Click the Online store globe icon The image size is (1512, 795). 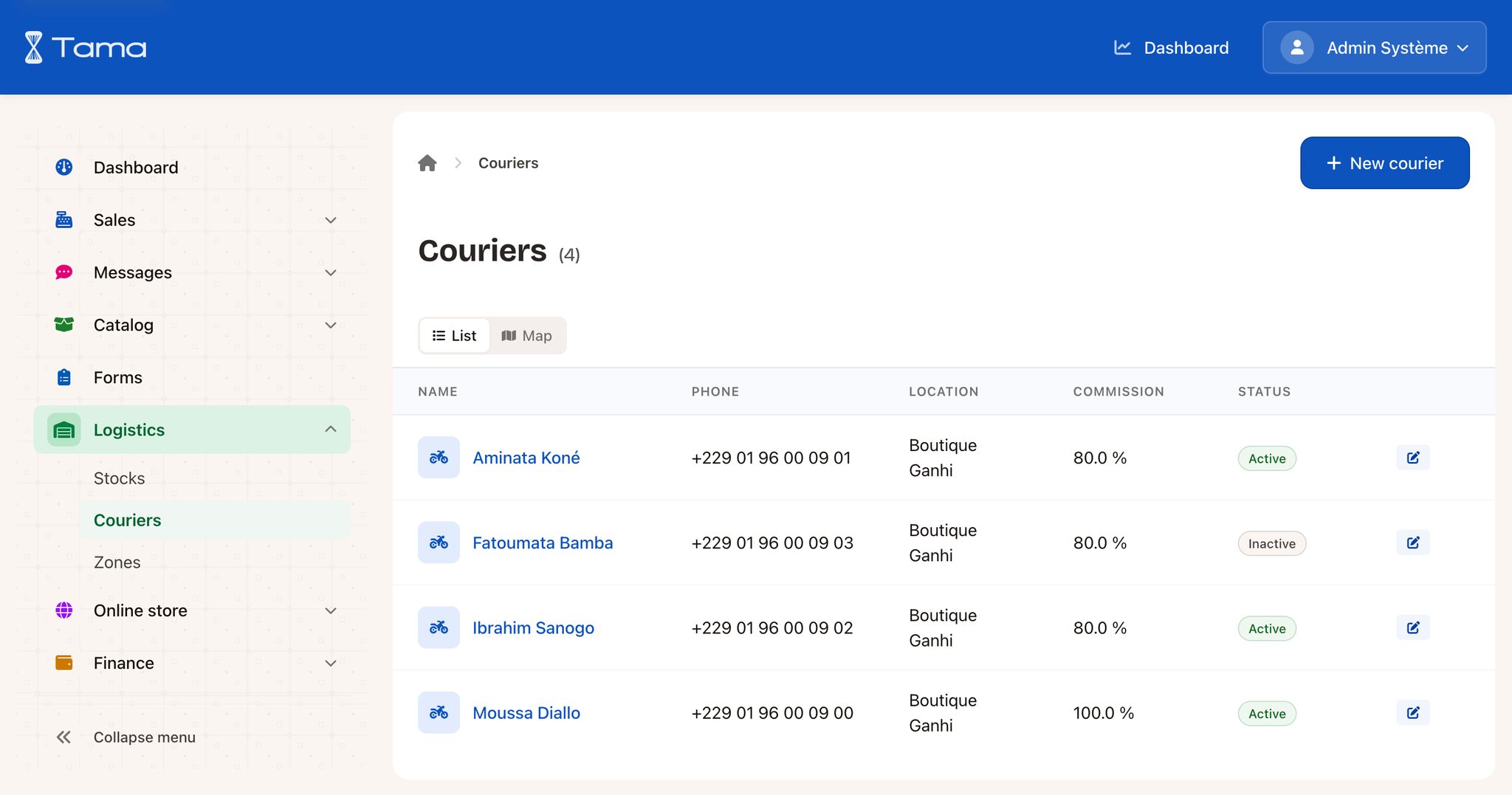click(x=64, y=610)
